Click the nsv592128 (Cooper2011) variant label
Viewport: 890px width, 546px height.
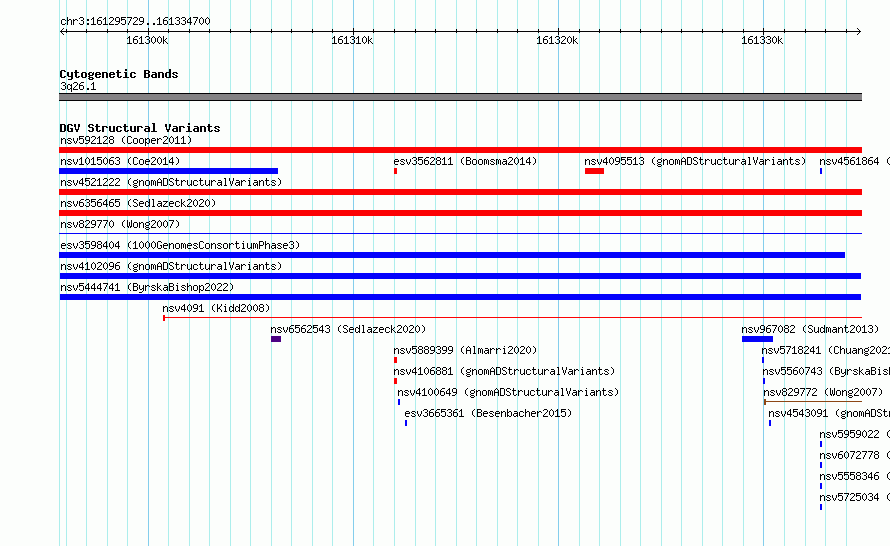click(126, 140)
